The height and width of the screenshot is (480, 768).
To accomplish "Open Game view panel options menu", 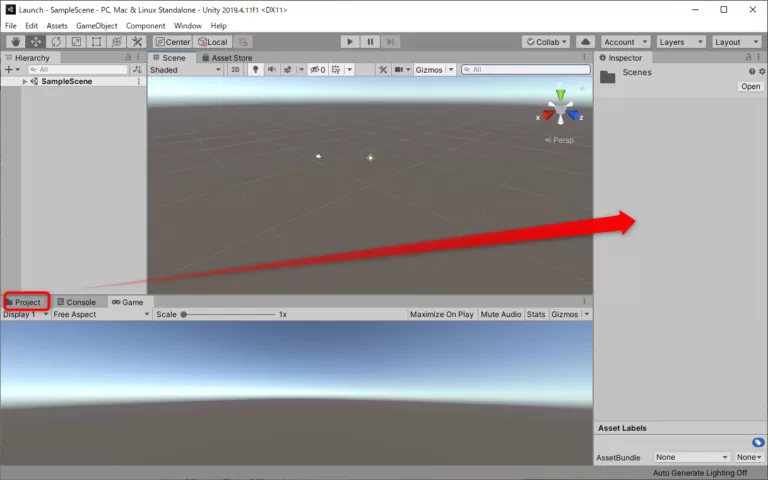I will [584, 302].
